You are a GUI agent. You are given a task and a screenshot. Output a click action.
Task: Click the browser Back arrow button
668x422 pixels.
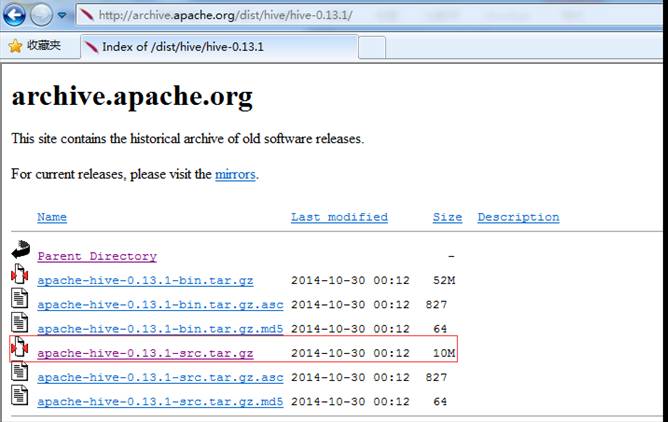(x=14, y=15)
